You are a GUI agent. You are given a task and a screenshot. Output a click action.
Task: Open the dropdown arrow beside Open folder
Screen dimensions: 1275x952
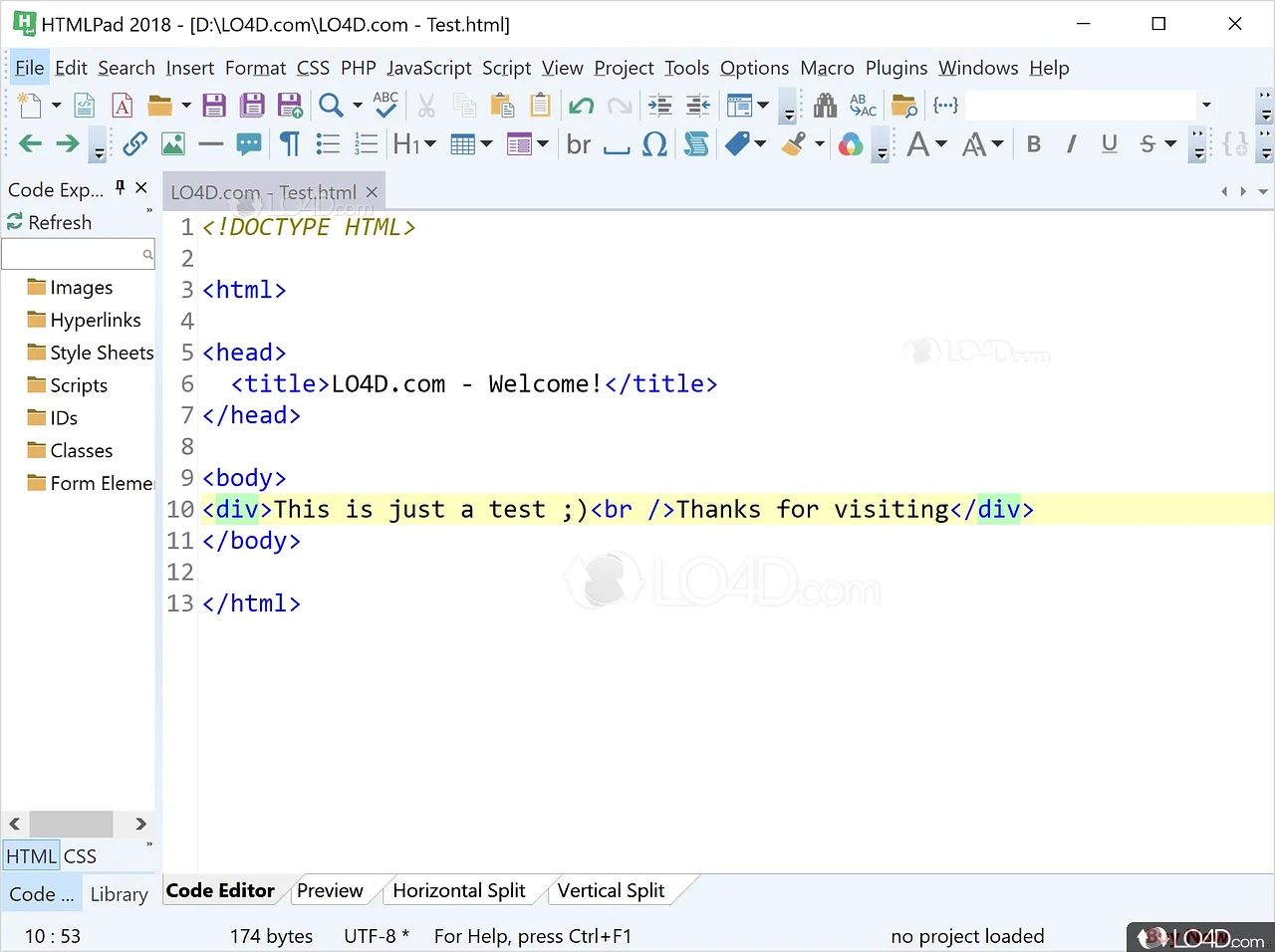[185, 105]
